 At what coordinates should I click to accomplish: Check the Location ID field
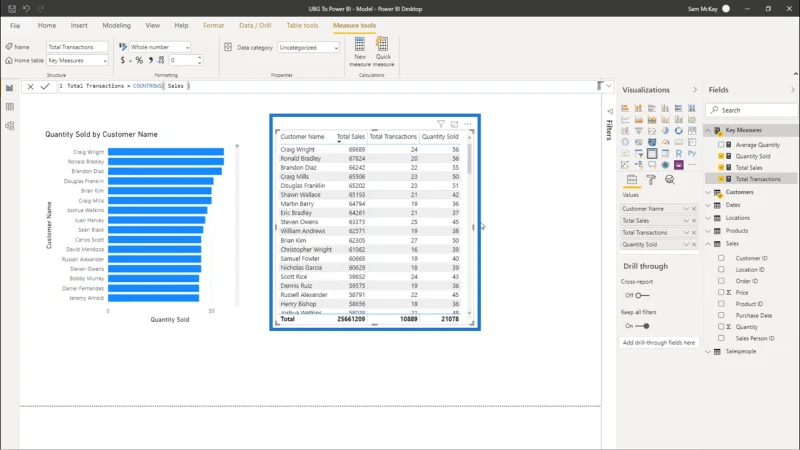pos(721,269)
